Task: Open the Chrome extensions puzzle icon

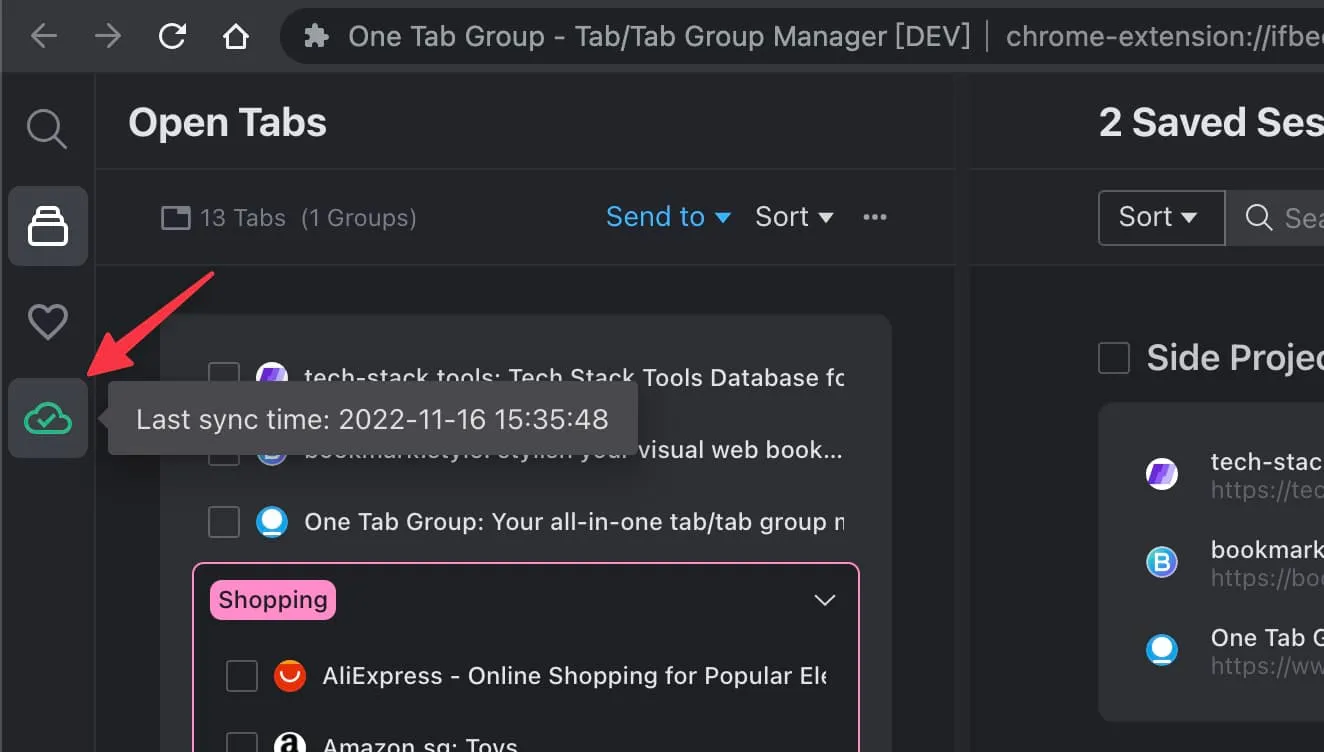Action: (316, 35)
